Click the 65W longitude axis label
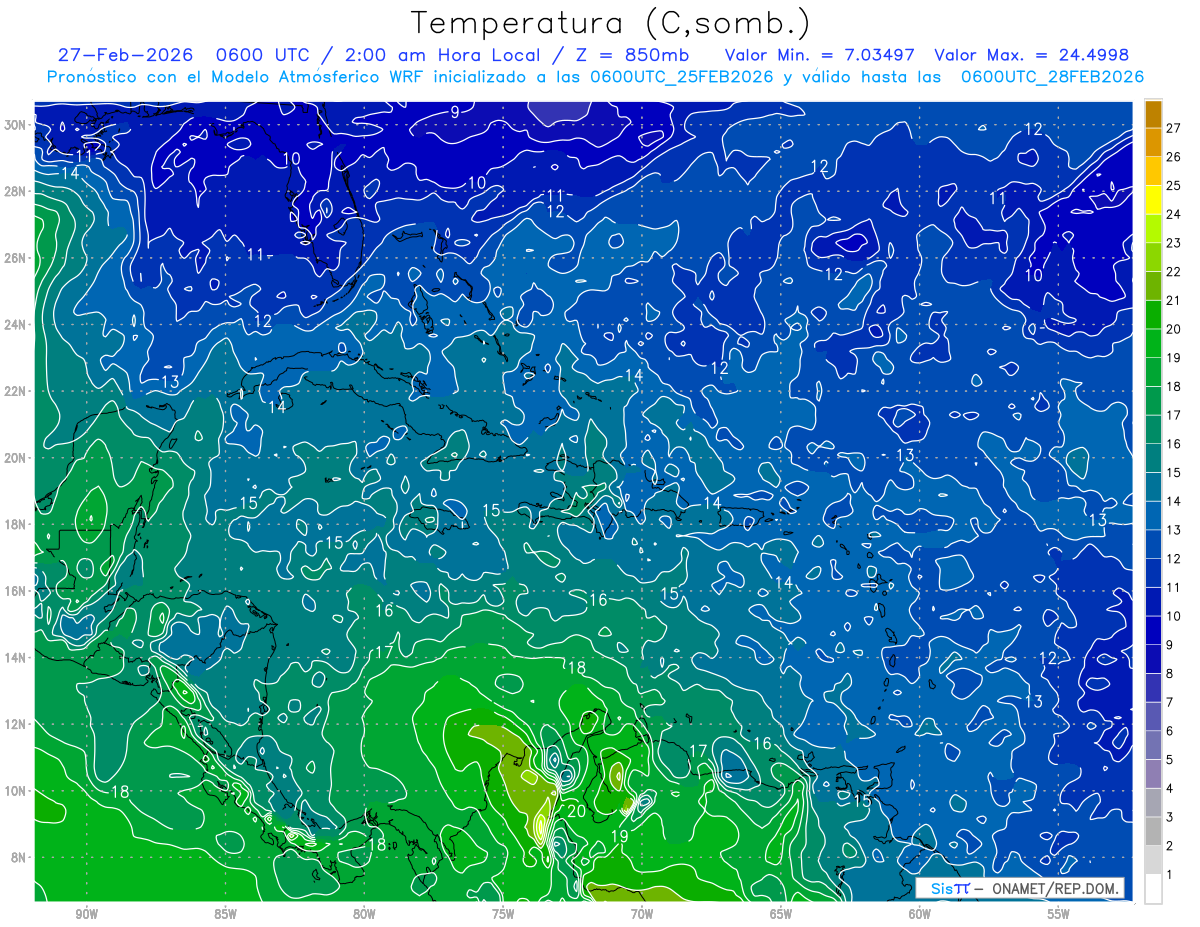1200x927 pixels. pos(781,914)
